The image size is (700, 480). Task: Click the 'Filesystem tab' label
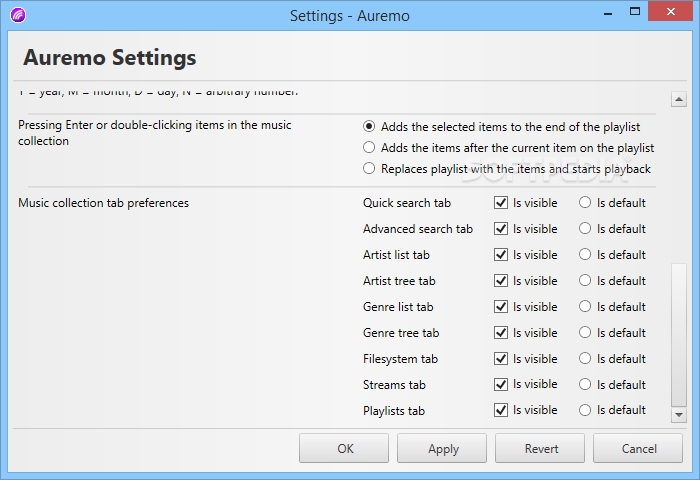400,359
